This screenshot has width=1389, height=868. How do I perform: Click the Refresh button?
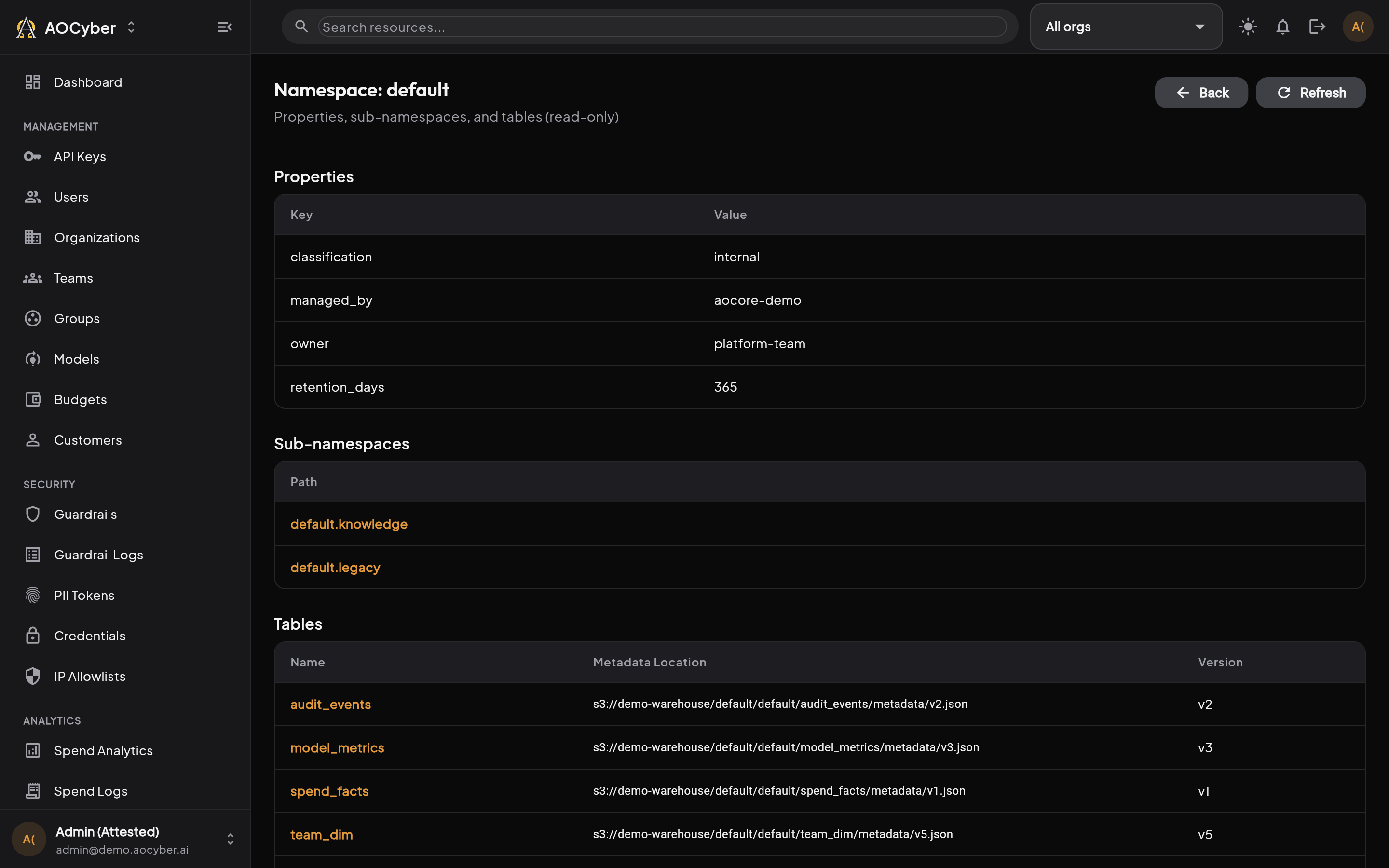1310,93
